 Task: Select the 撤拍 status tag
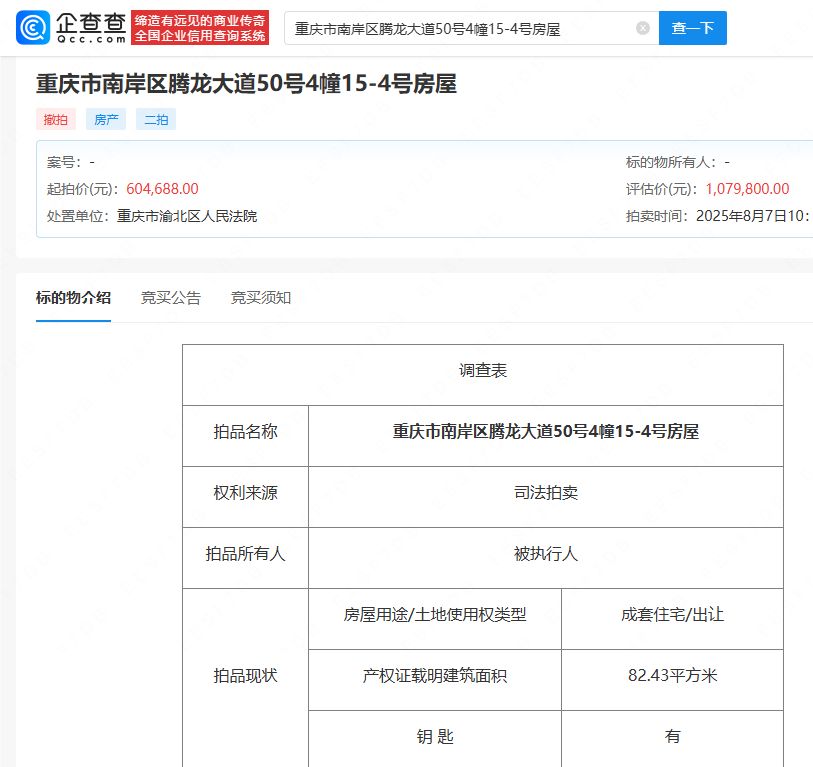(56, 119)
